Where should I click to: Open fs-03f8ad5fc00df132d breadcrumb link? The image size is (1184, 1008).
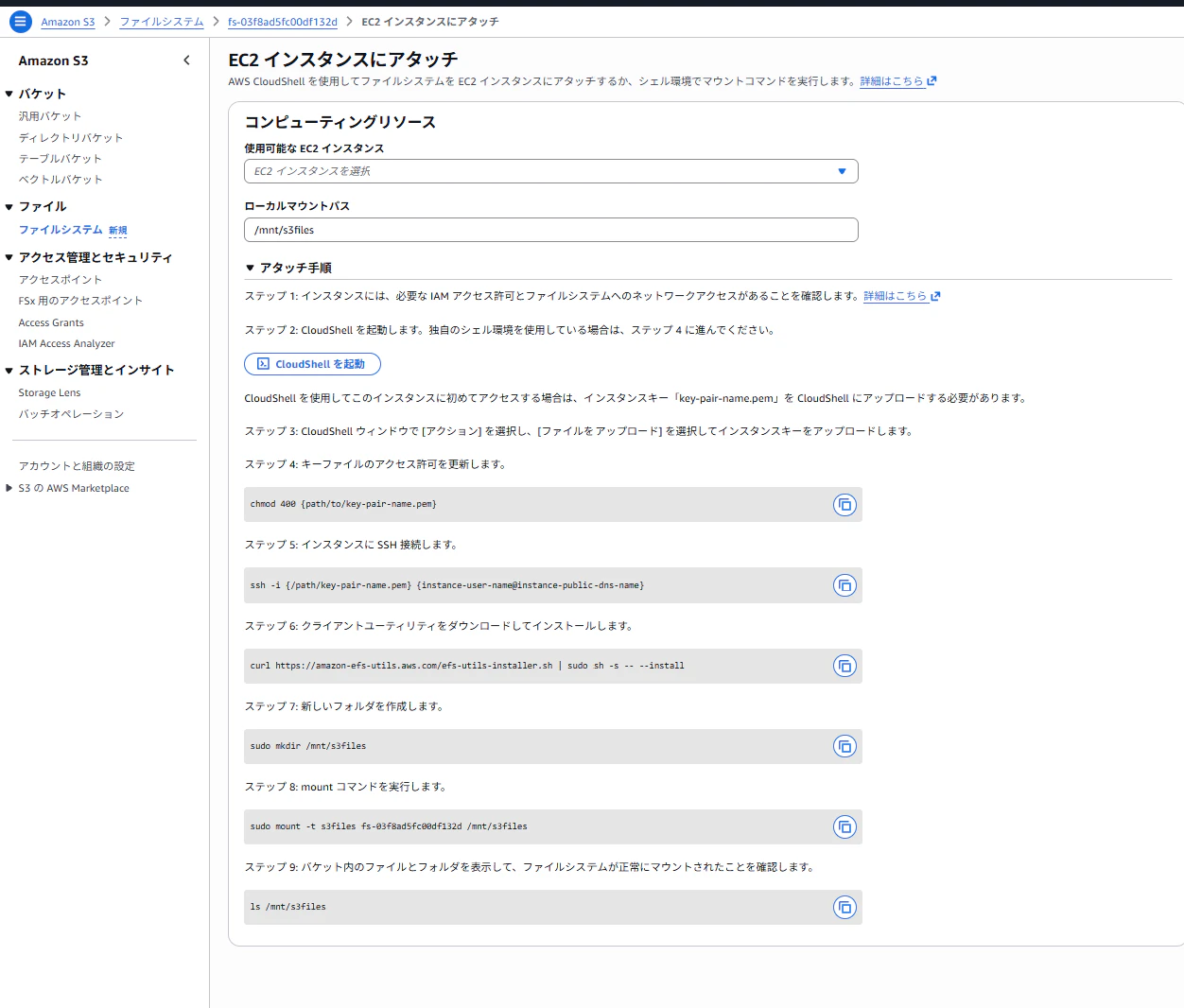pyautogui.click(x=283, y=22)
